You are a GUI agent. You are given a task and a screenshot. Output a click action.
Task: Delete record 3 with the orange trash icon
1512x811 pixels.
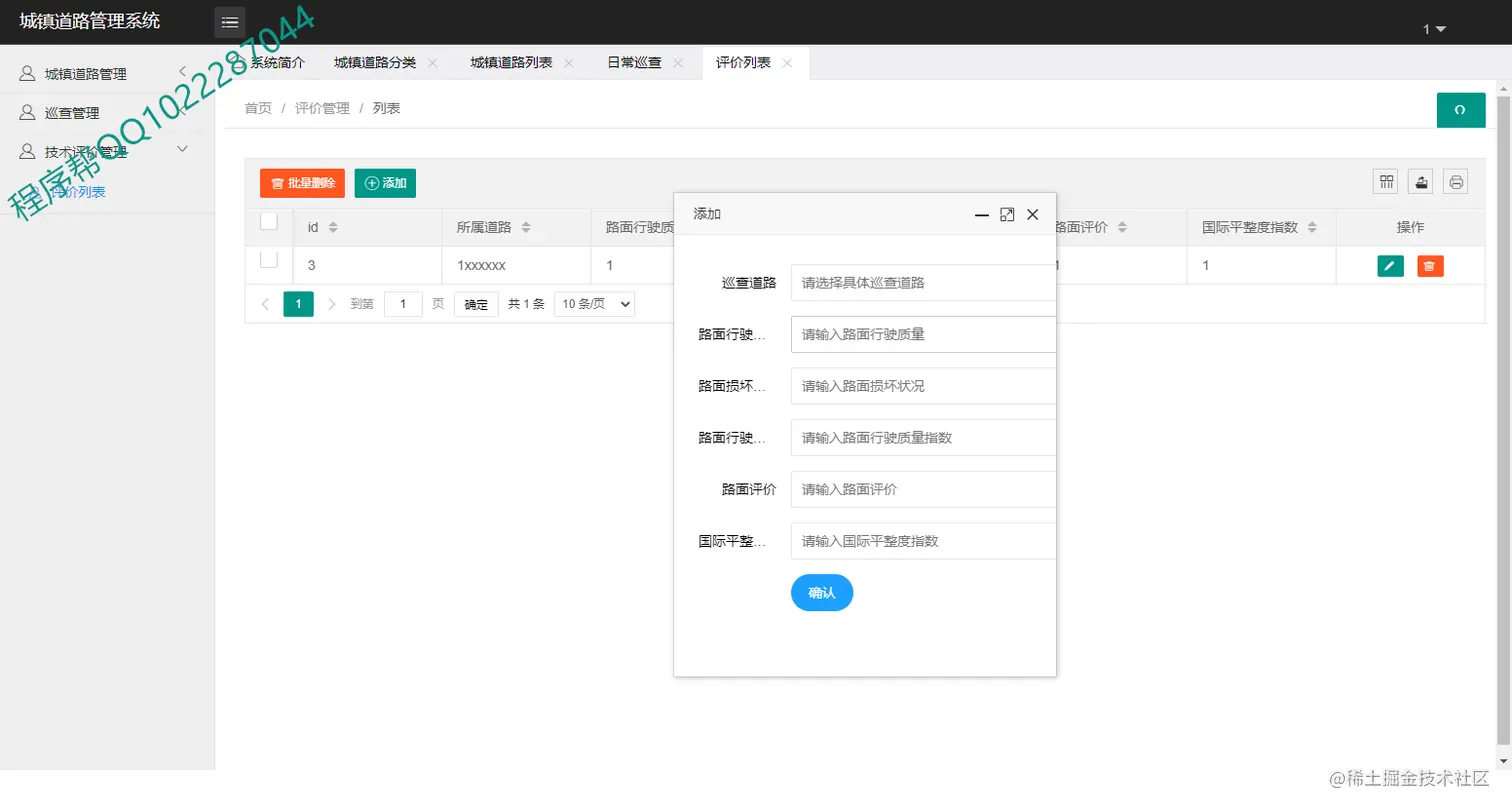pyautogui.click(x=1429, y=265)
